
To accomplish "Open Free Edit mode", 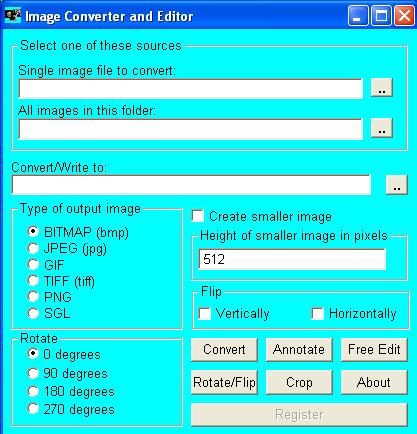I will pyautogui.click(x=374, y=350).
